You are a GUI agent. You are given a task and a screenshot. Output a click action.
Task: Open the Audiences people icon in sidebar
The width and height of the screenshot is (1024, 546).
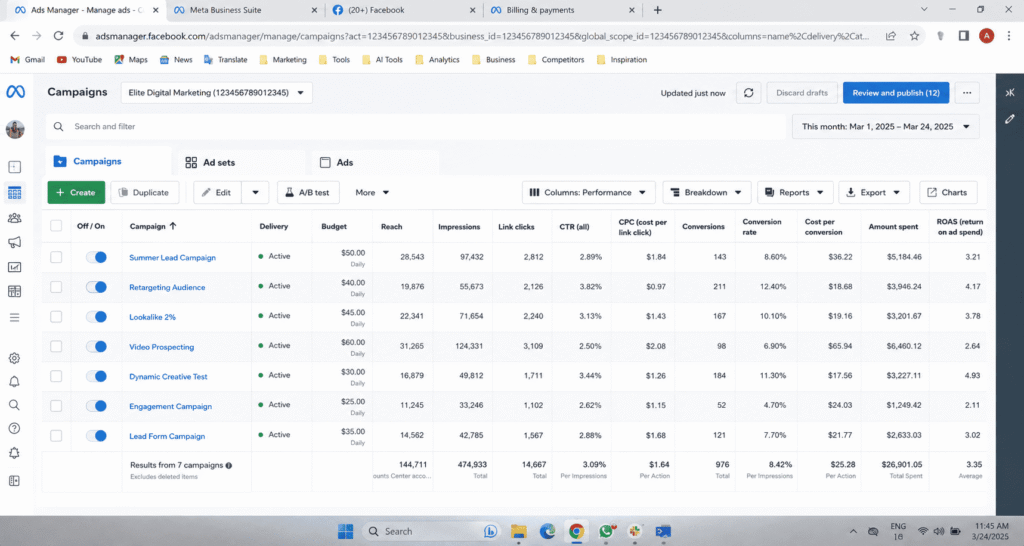tap(14, 218)
